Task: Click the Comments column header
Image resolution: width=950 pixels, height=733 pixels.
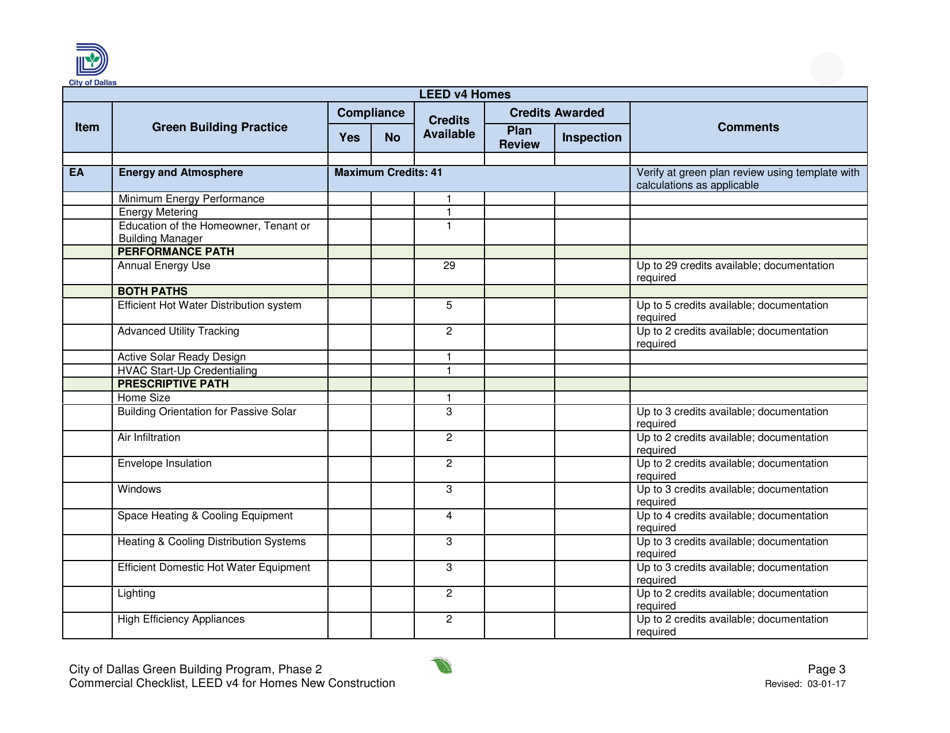Action: point(749,127)
